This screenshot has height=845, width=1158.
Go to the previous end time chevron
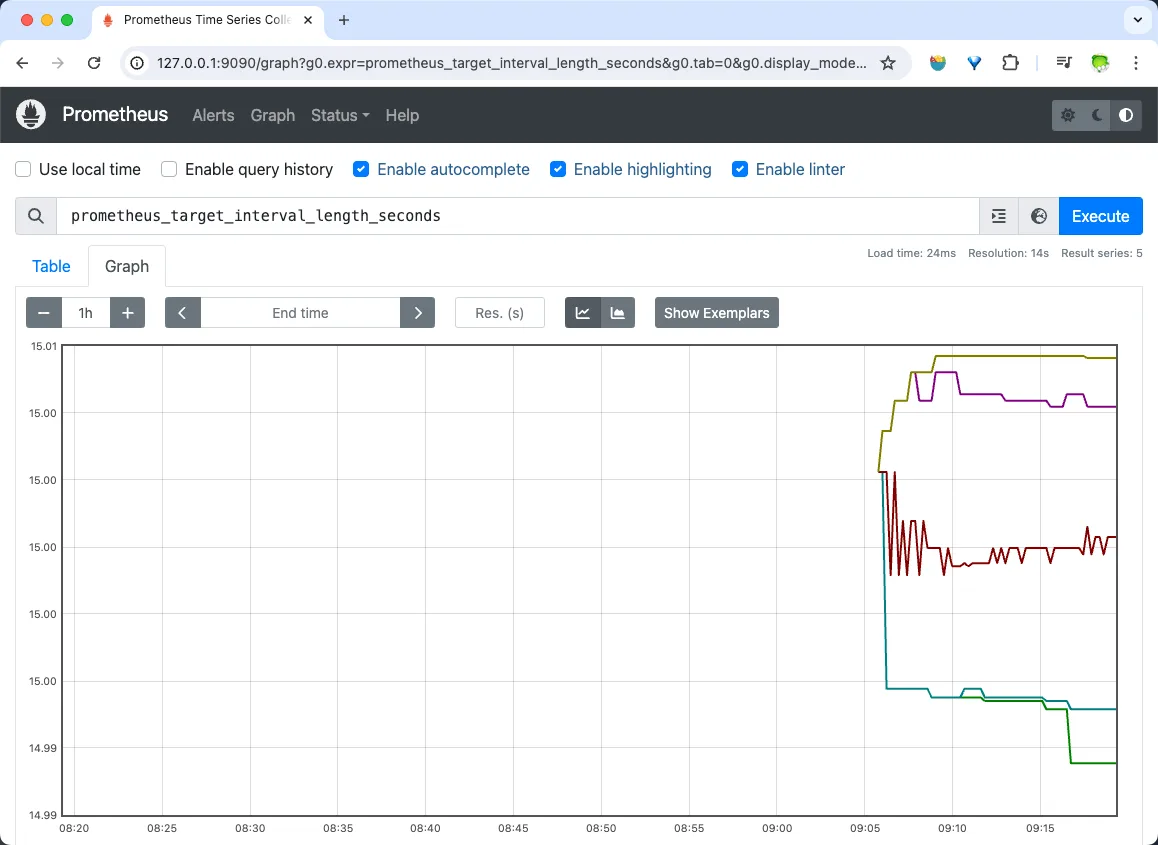click(x=183, y=313)
